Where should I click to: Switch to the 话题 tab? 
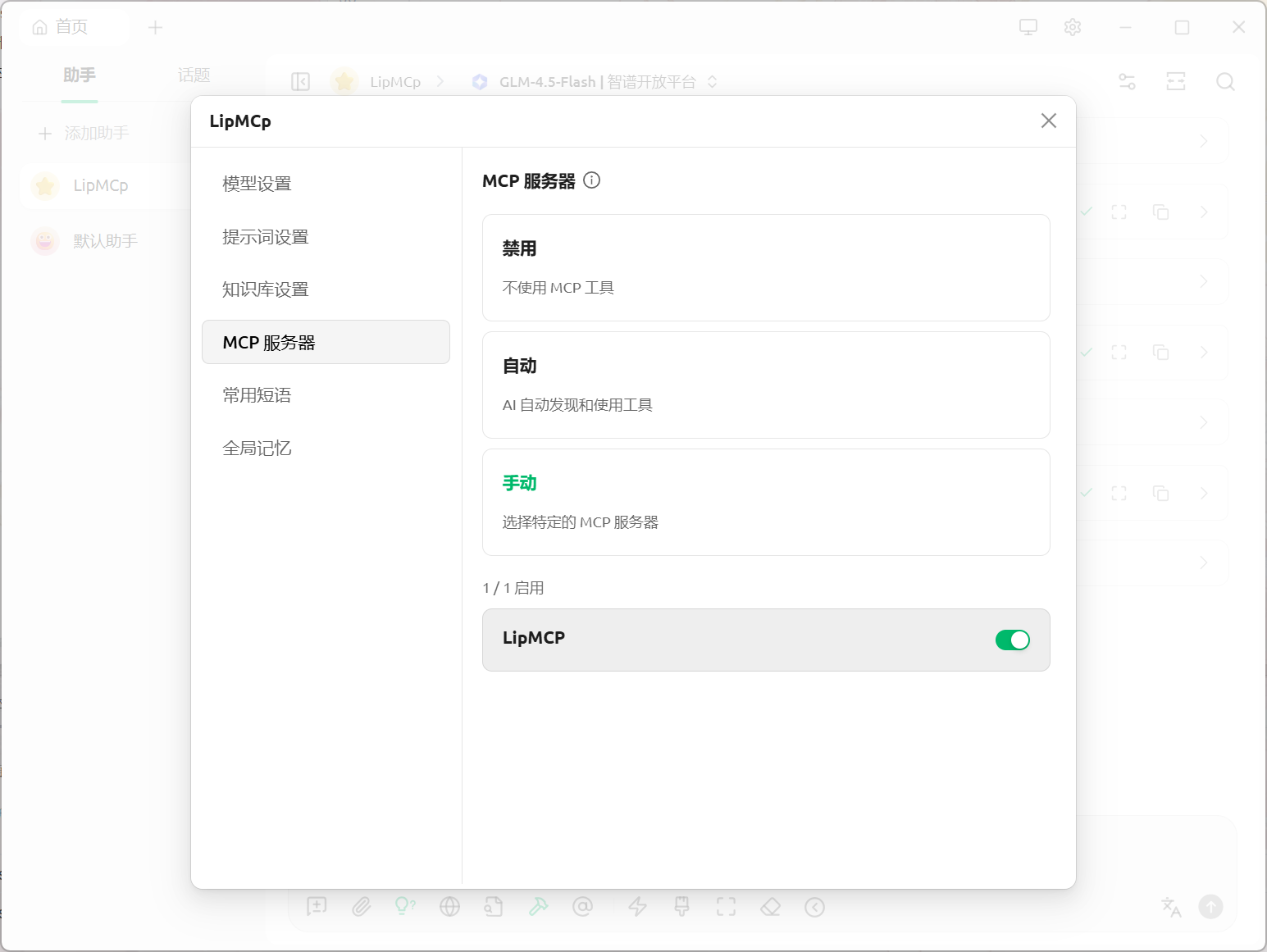[194, 75]
